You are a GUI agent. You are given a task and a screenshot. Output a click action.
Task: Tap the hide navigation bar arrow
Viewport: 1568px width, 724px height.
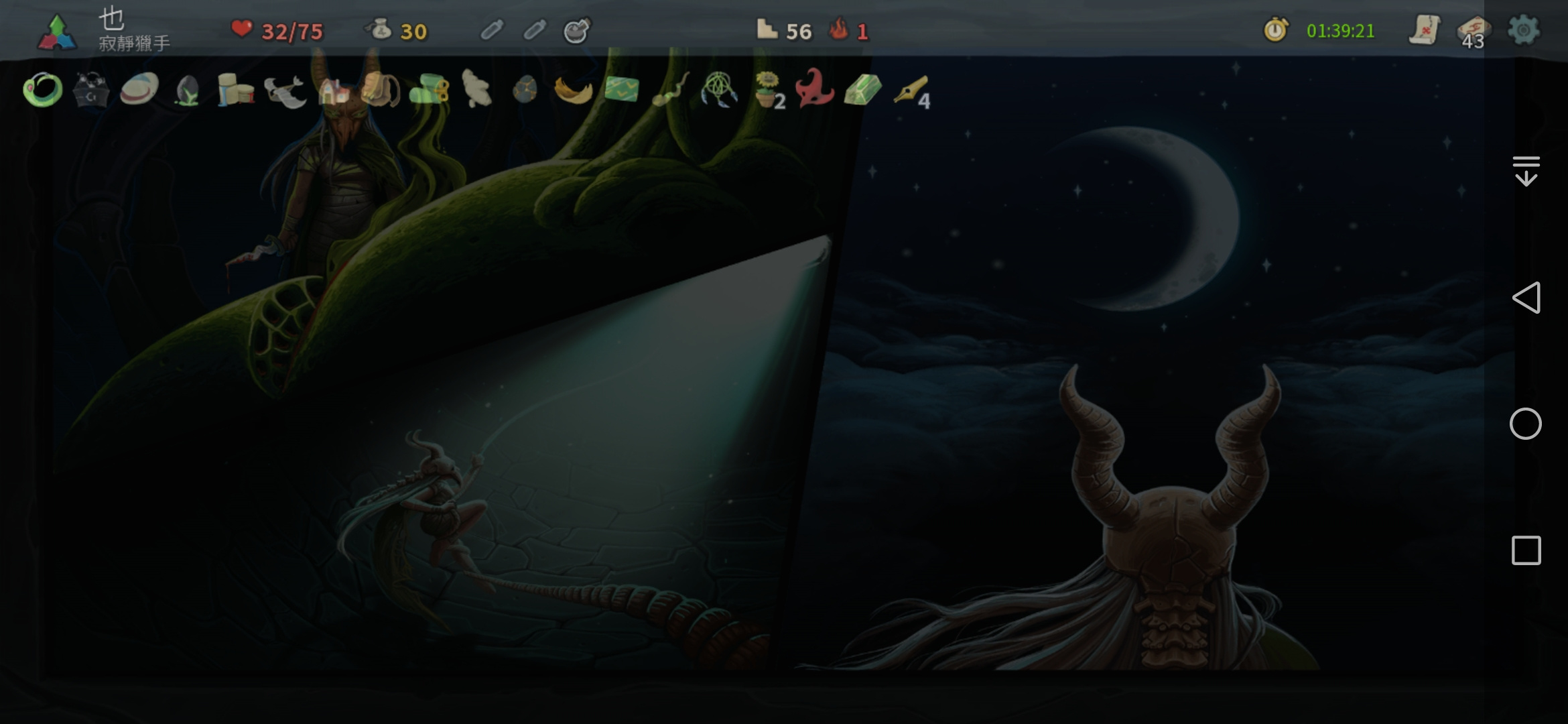1526,171
